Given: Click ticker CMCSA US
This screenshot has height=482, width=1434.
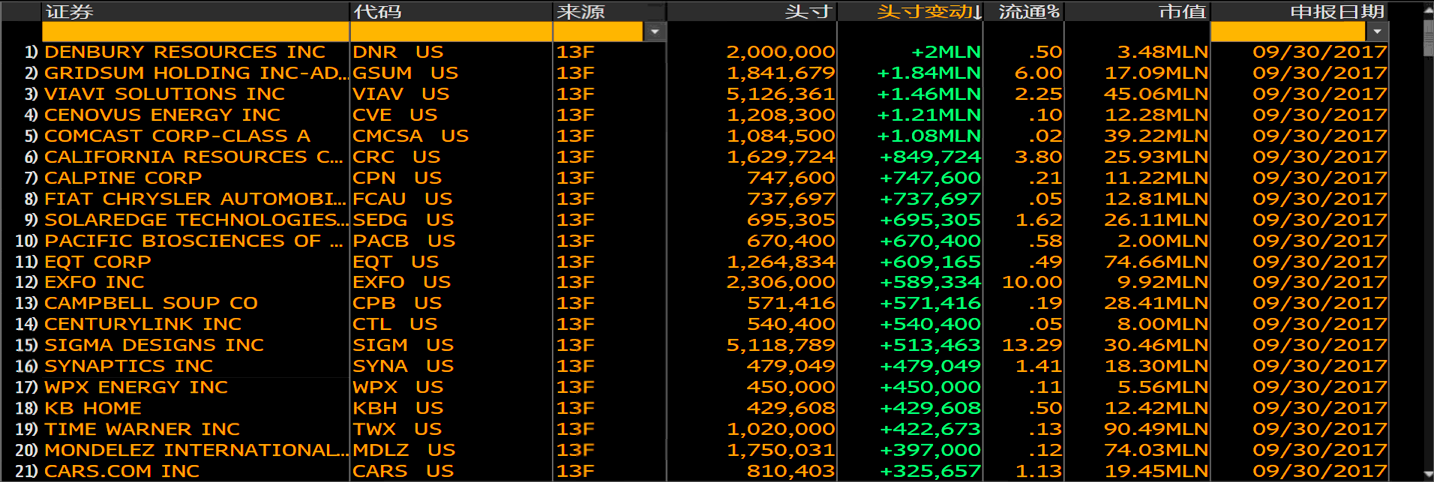Looking at the screenshot, I should click(x=411, y=136).
